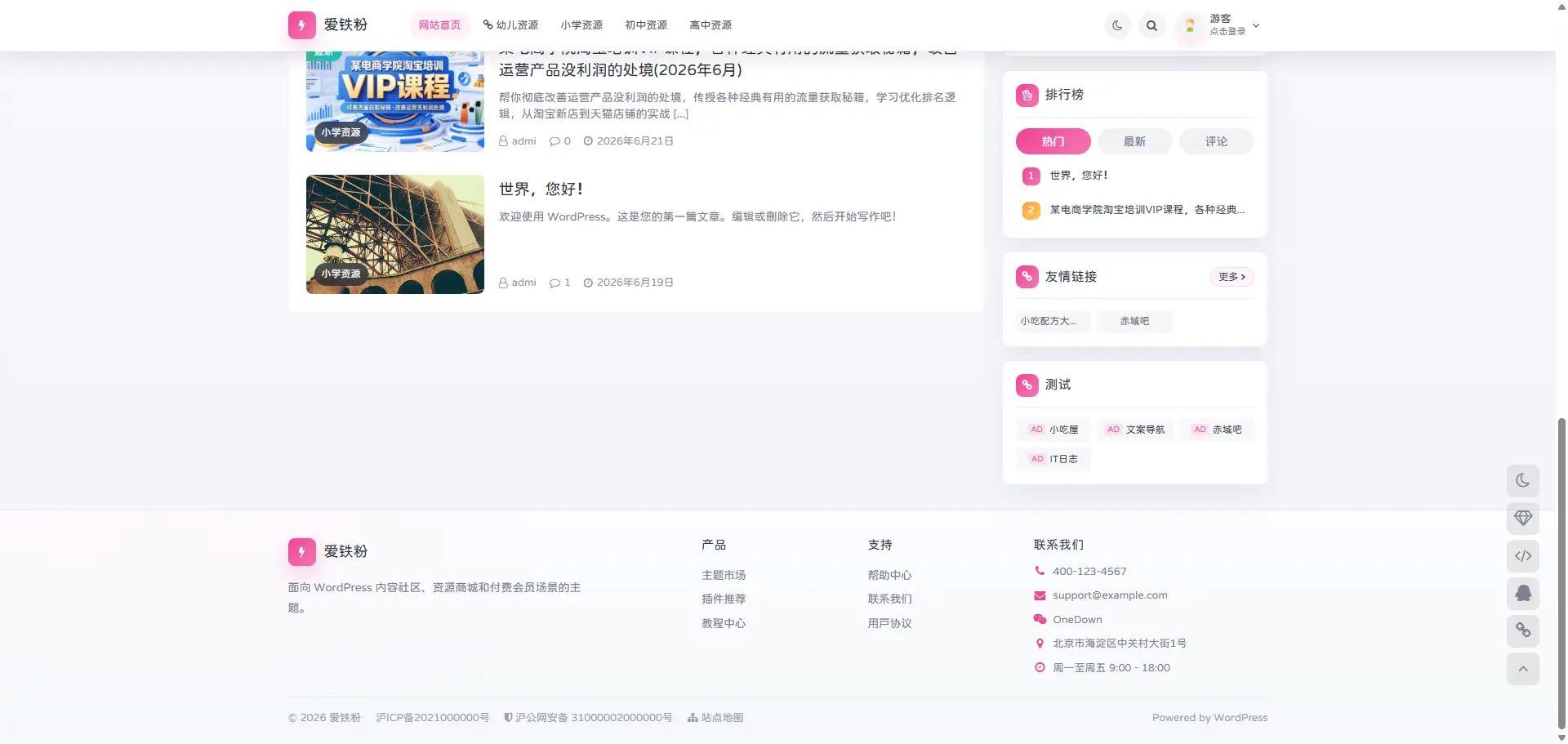The width and height of the screenshot is (1568, 744).
Task: Click Powered by WordPress text
Action: point(1209,718)
